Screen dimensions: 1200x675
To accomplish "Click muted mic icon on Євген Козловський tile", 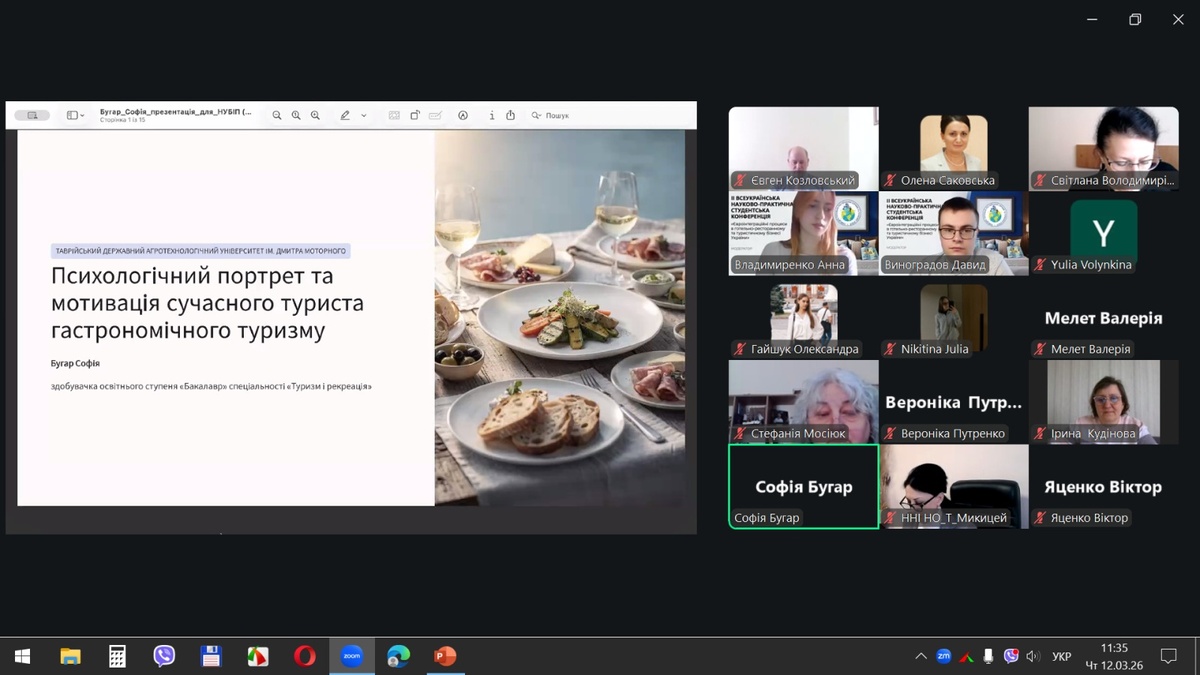I will (740, 181).
